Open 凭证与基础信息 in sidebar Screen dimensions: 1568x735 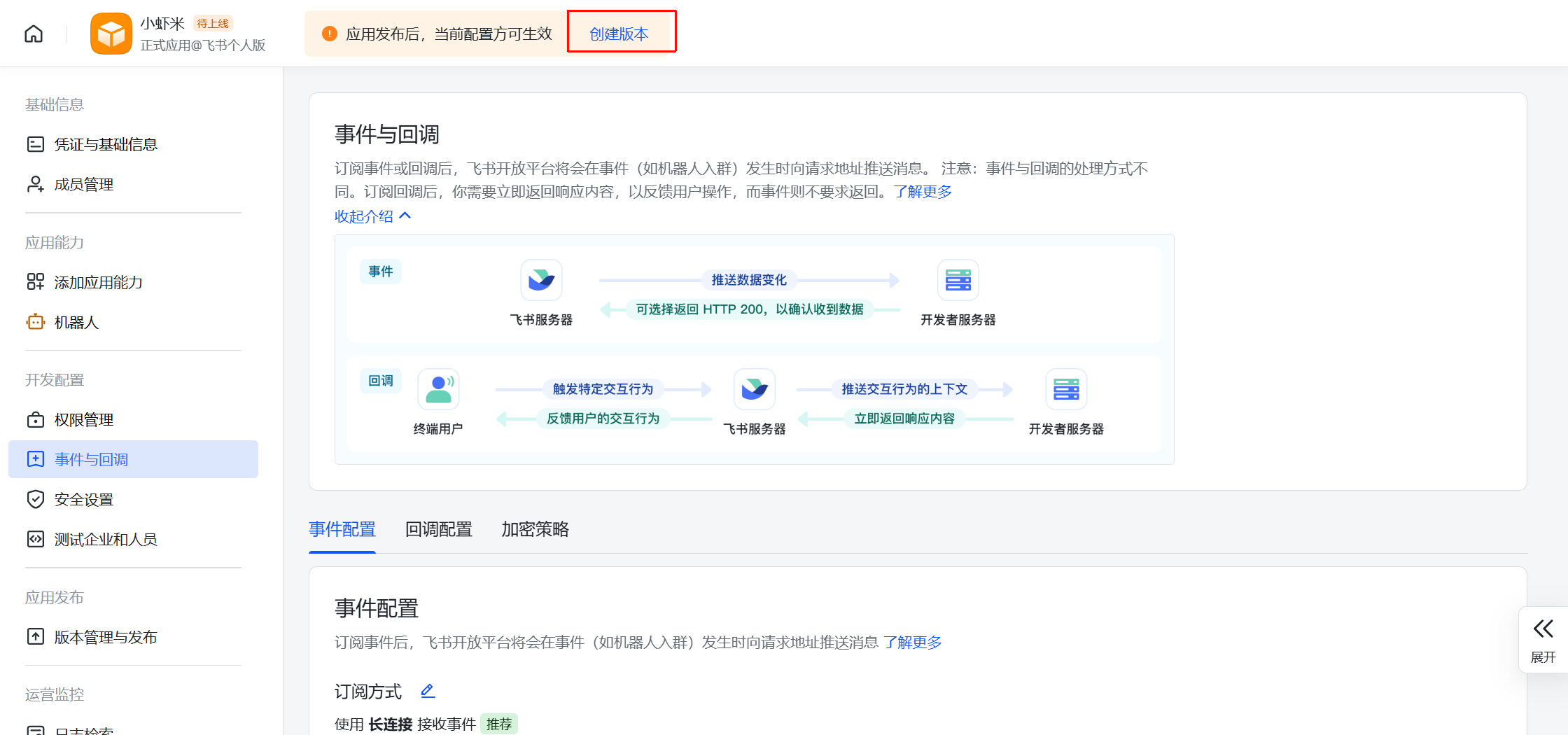coord(106,144)
